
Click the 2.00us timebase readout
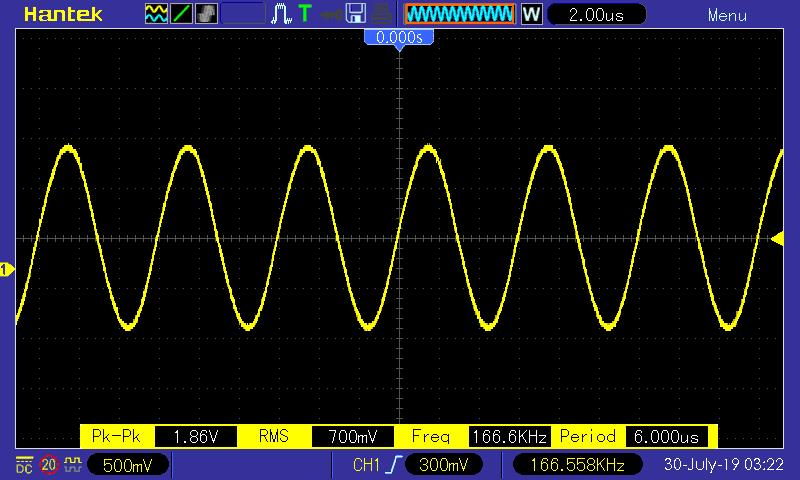click(596, 15)
